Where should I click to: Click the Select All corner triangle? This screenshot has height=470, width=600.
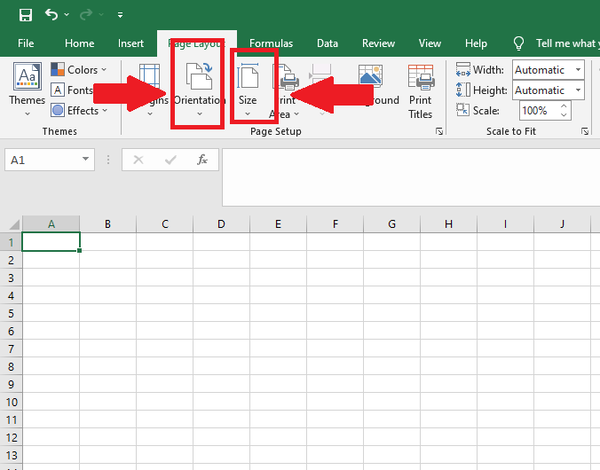13,224
